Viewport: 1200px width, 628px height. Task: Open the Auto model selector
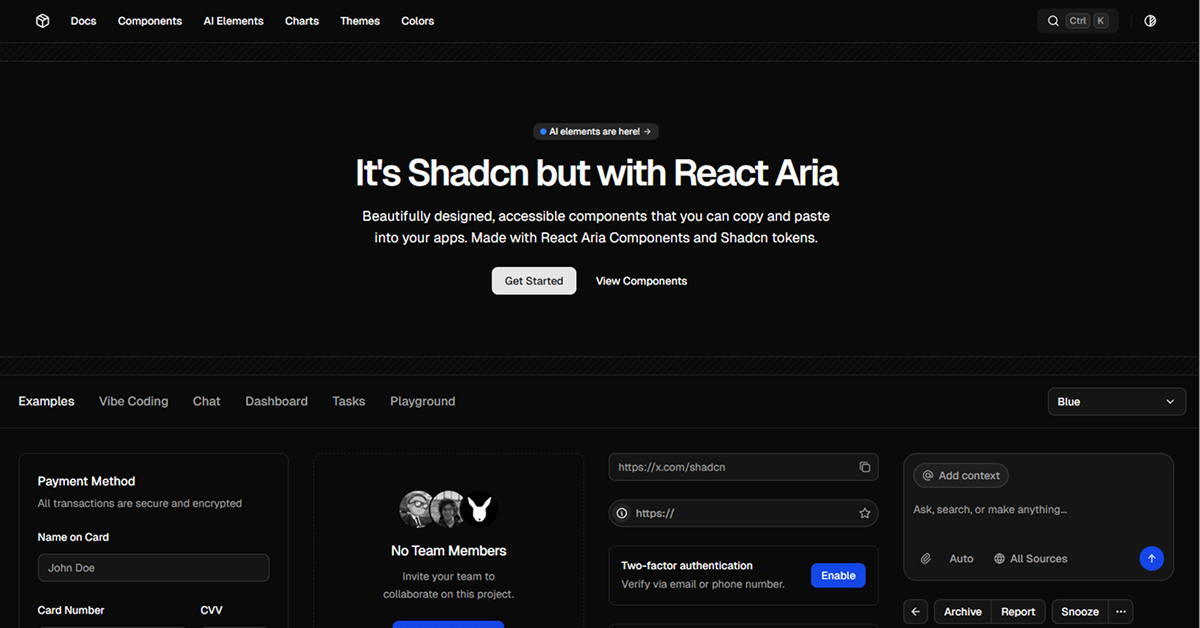click(960, 559)
